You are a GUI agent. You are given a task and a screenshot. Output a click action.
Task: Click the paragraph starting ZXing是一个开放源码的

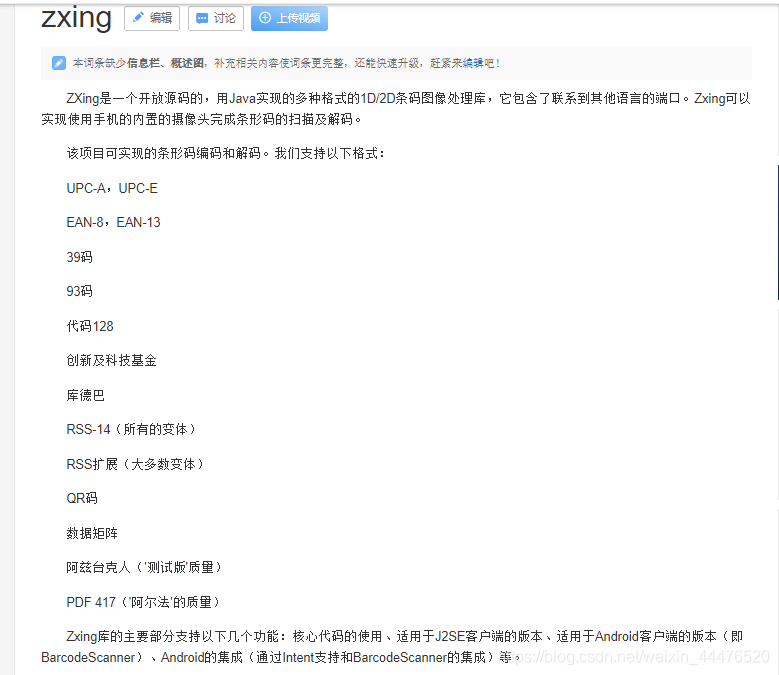[396, 109]
